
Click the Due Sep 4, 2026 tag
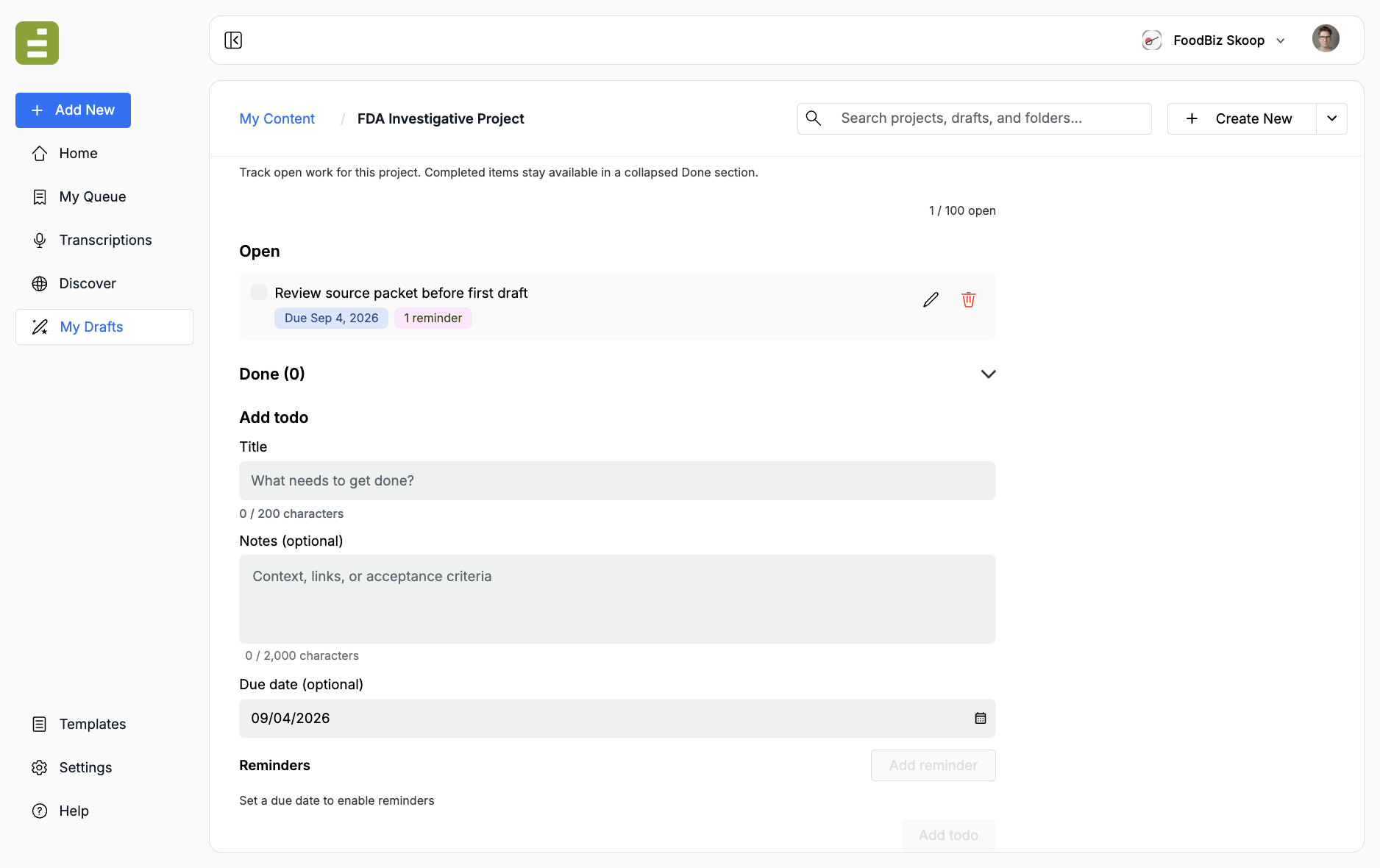pyautogui.click(x=331, y=318)
